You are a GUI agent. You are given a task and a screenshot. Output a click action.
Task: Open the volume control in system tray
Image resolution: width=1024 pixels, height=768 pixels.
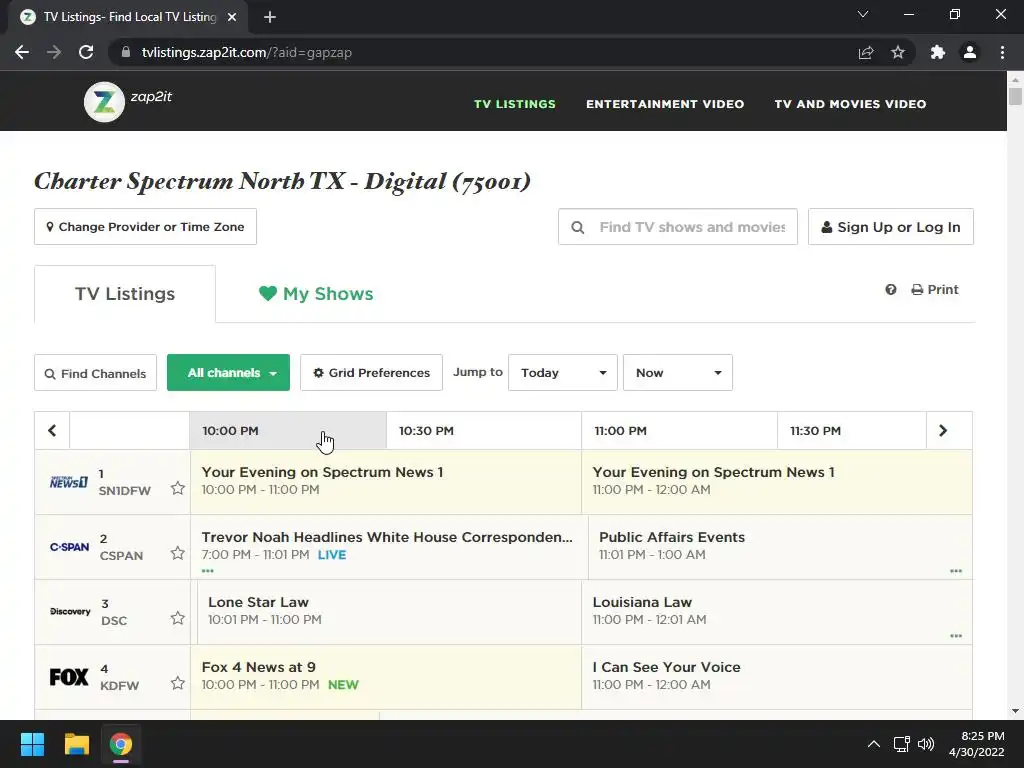pyautogui.click(x=926, y=744)
